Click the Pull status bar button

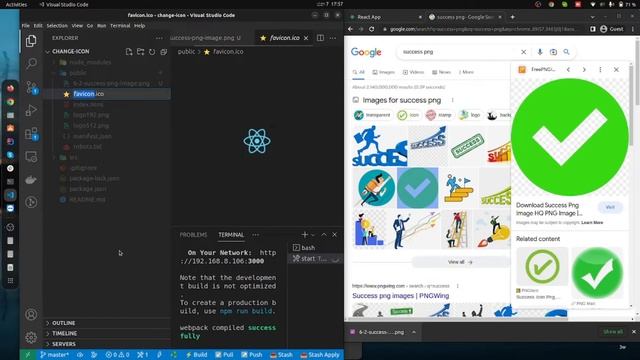(224, 355)
